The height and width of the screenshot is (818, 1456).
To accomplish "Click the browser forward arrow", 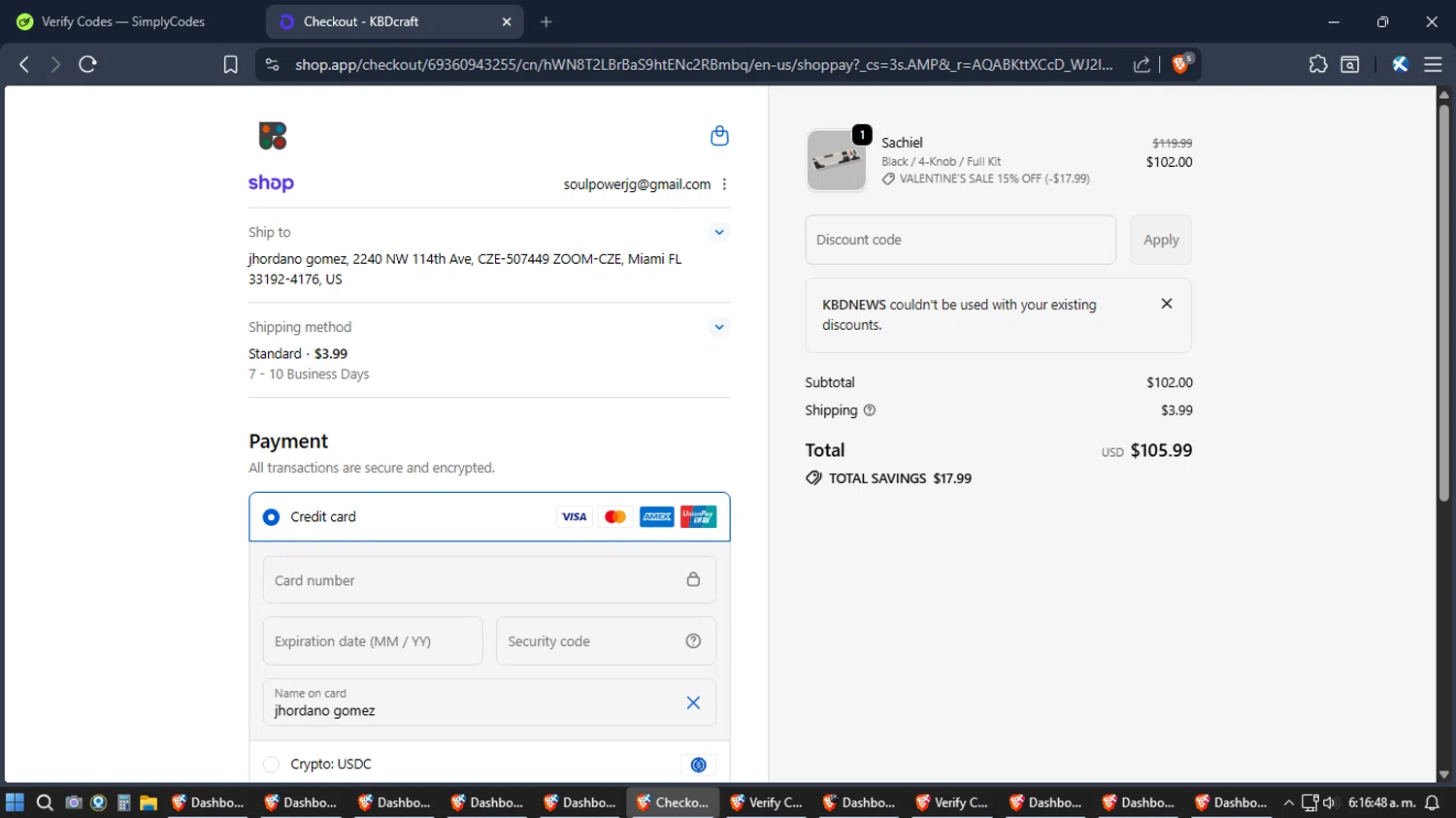I will 55,64.
